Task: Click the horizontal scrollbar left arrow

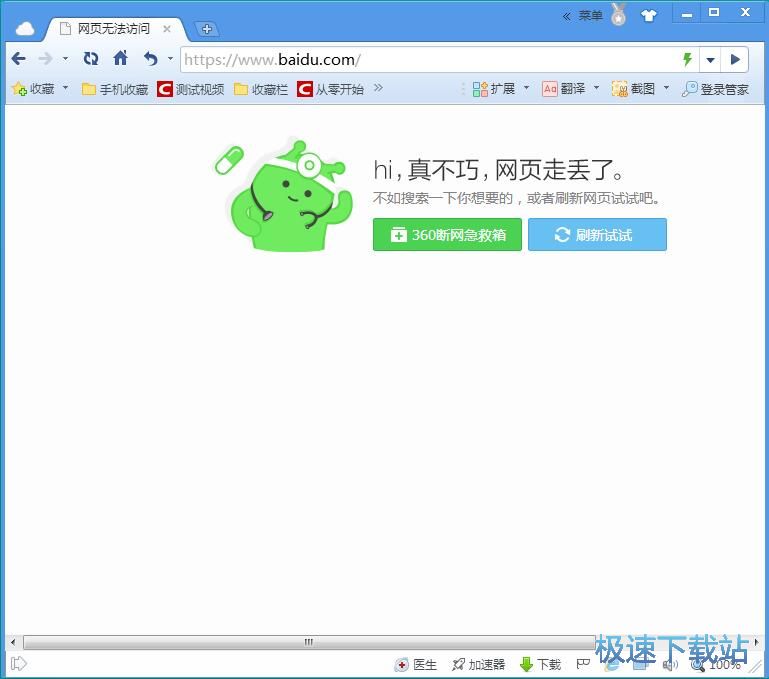Action: (x=13, y=642)
